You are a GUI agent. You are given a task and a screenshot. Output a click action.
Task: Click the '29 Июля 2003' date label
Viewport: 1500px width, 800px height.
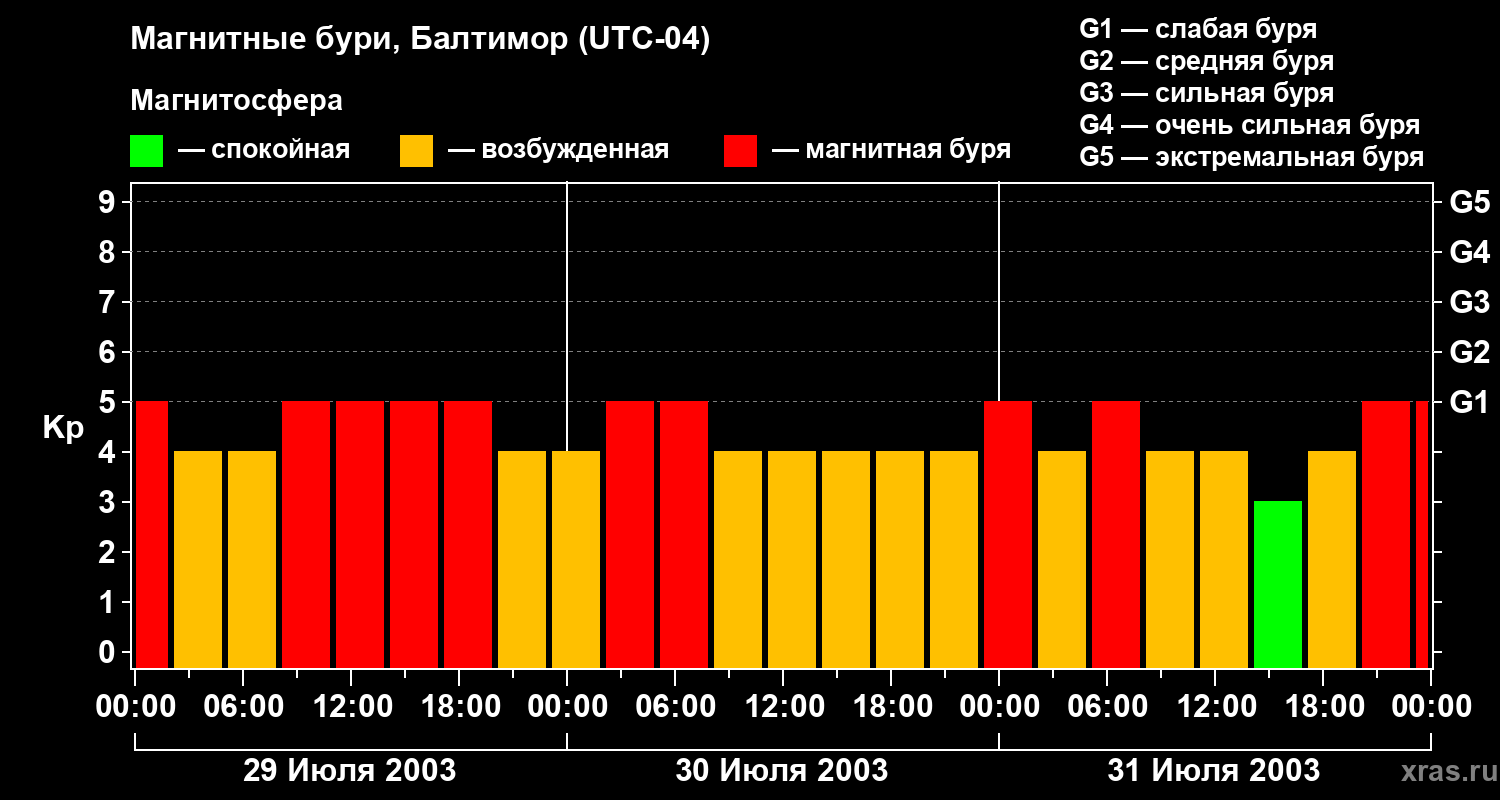coord(350,771)
